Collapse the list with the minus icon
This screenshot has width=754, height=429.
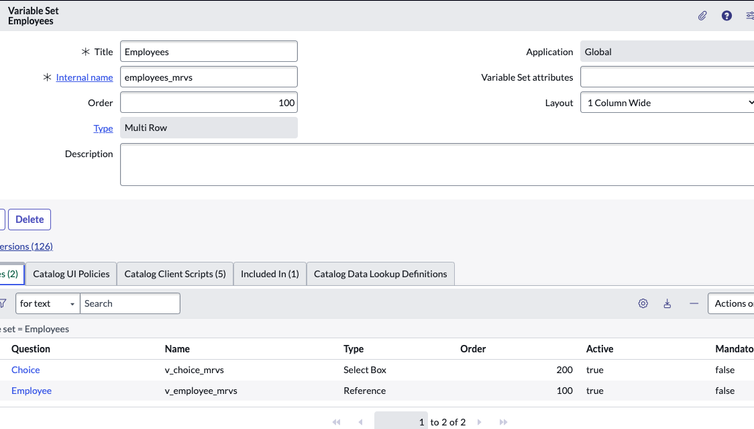693,303
